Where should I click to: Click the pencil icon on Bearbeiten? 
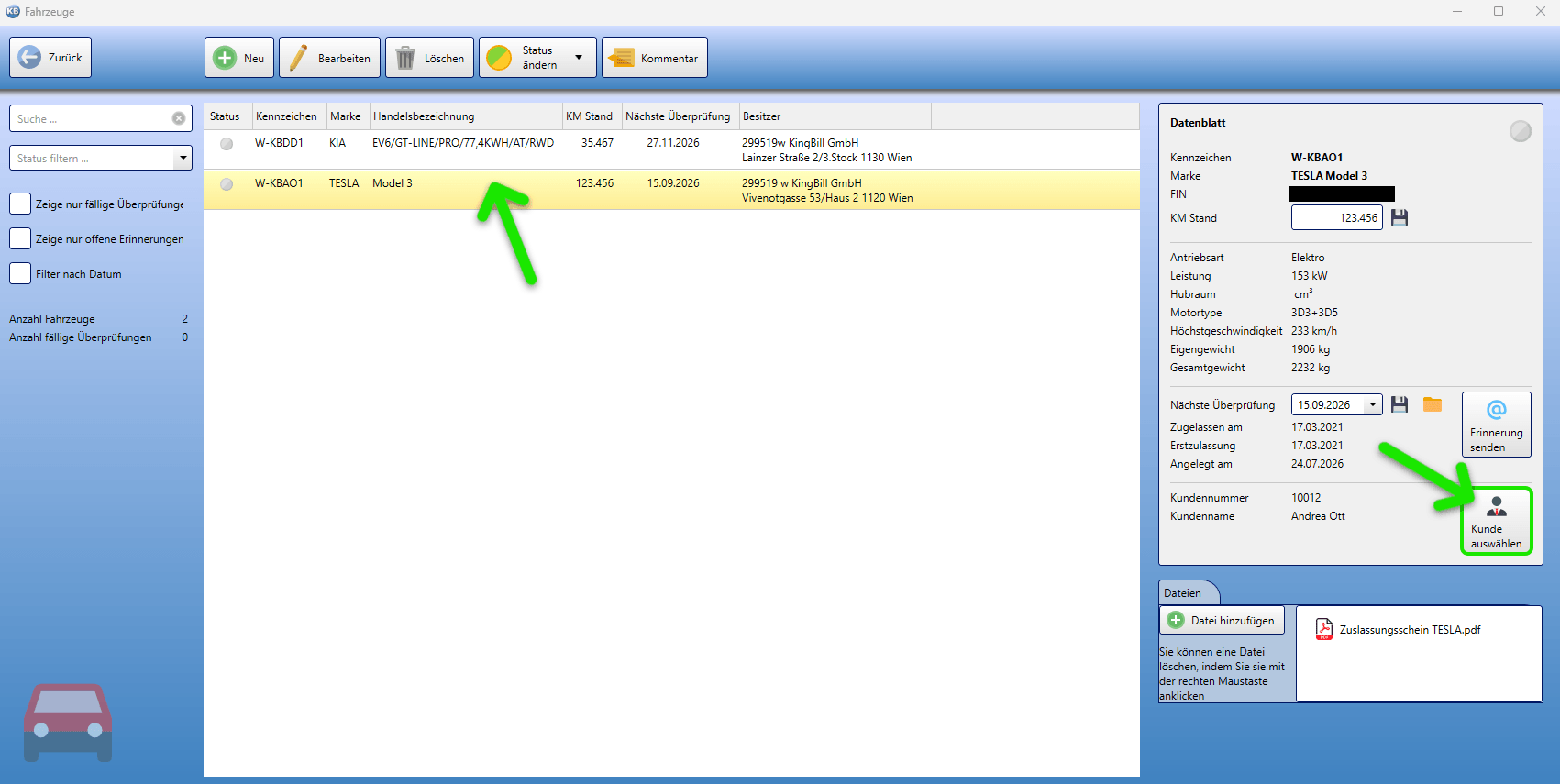point(298,58)
